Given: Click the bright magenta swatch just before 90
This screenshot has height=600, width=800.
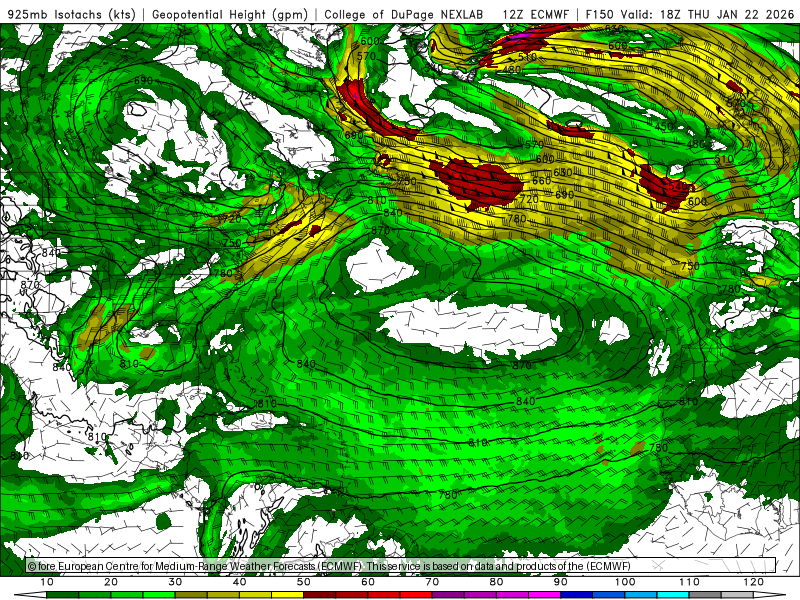Looking at the screenshot, I should click(x=544, y=595).
